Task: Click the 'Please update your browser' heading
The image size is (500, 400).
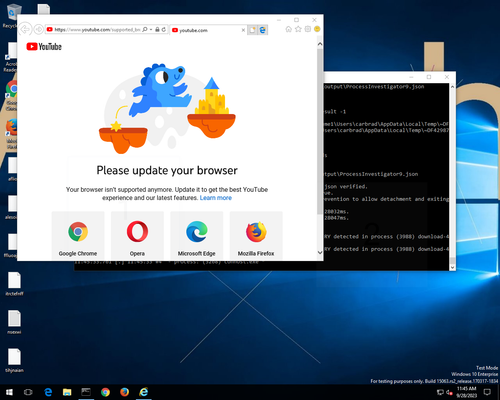Action: coord(167,171)
